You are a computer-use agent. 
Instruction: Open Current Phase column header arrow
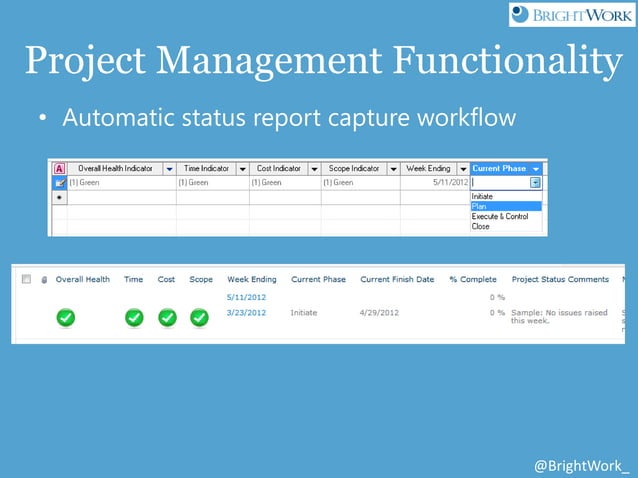coord(536,169)
